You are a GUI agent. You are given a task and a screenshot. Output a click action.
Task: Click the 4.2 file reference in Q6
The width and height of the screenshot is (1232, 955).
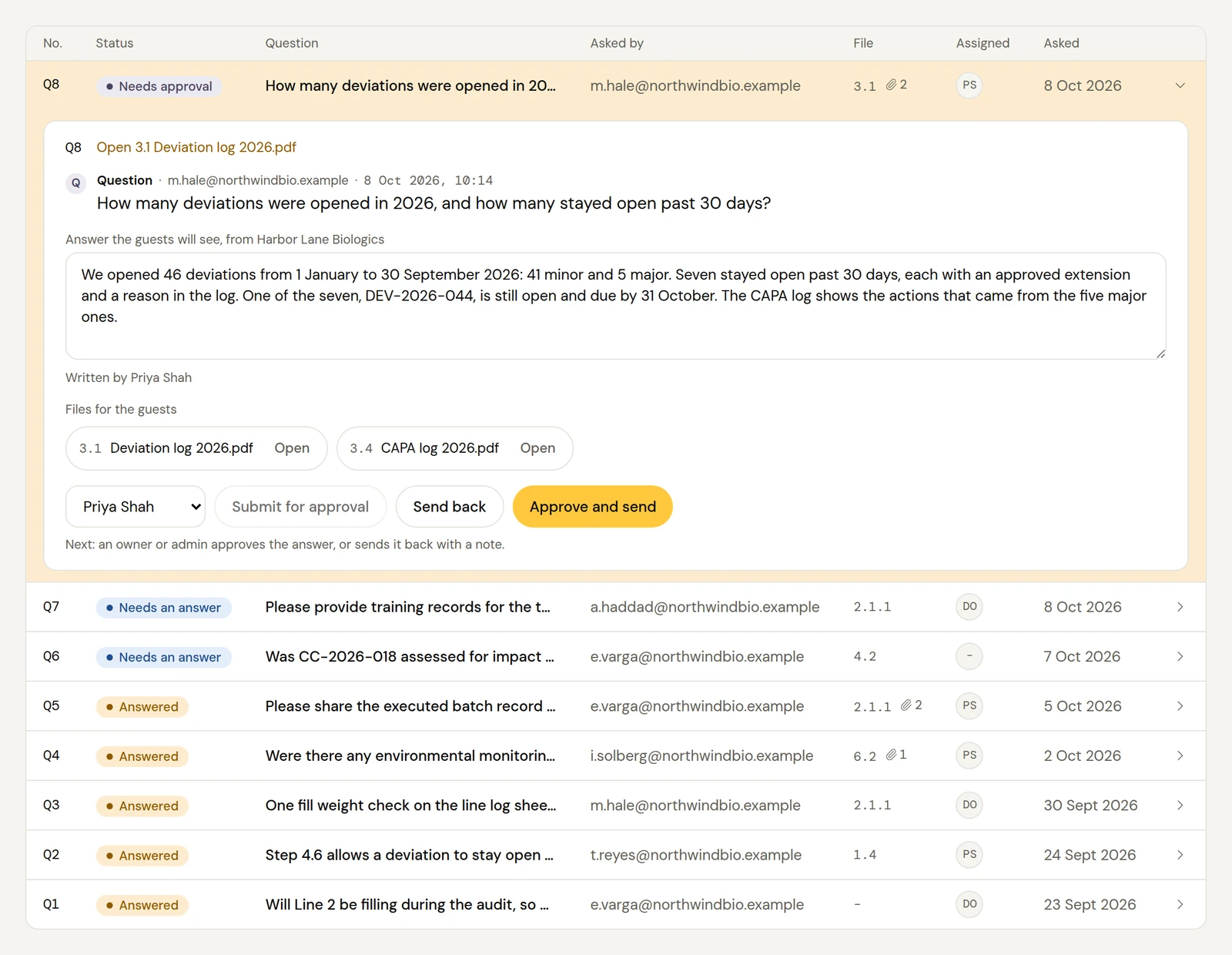pyautogui.click(x=865, y=657)
